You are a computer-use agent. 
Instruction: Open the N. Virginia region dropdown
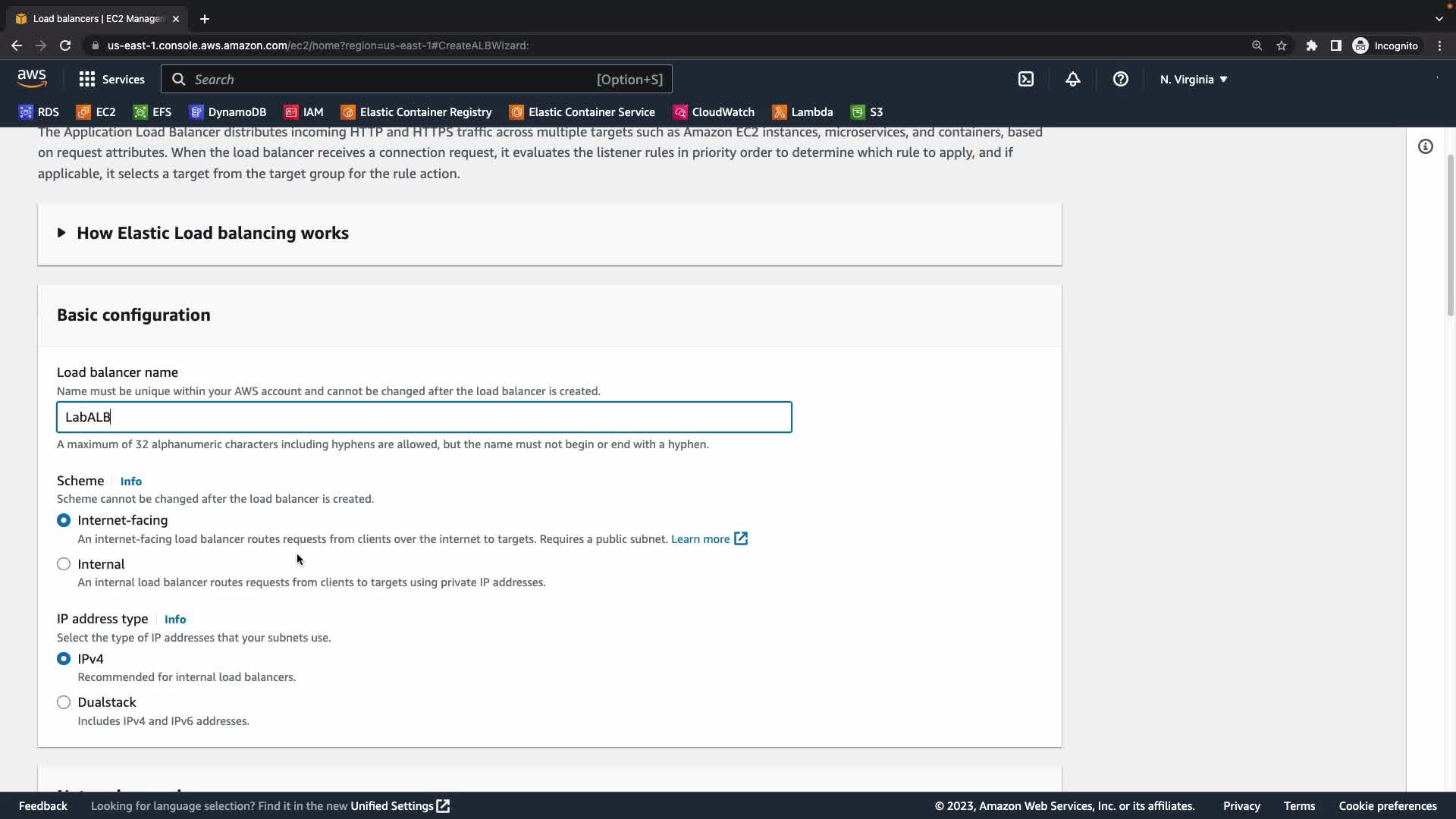tap(1193, 79)
